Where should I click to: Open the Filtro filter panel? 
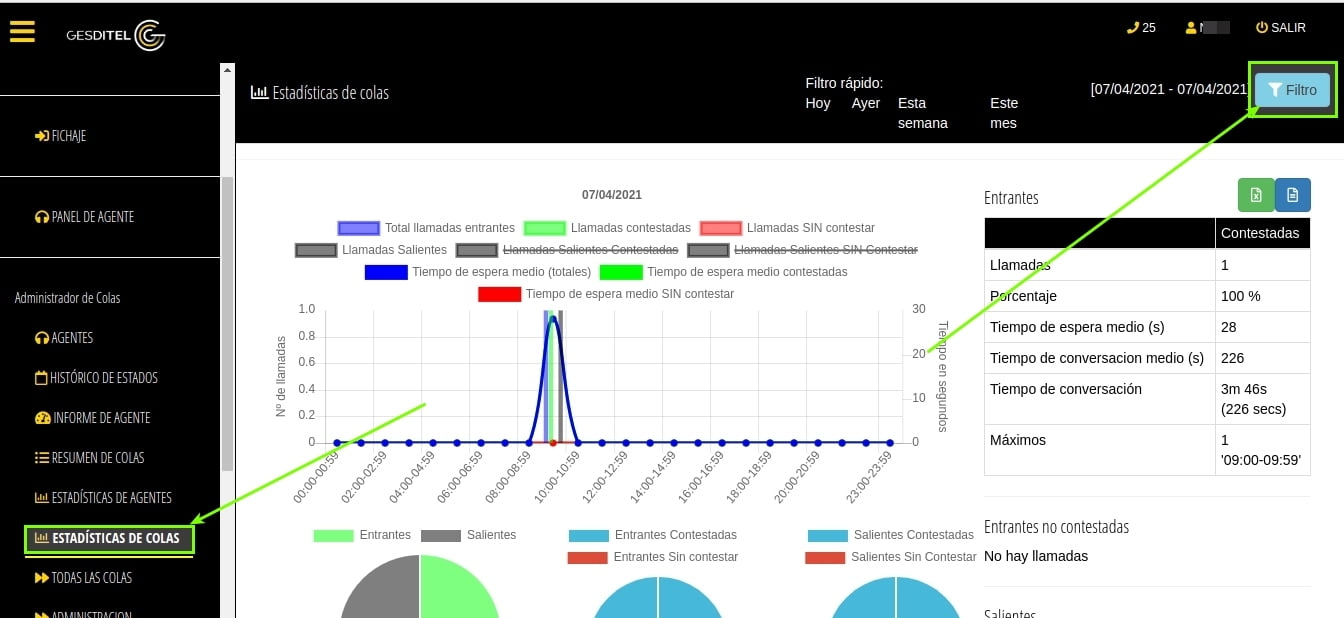point(1292,90)
